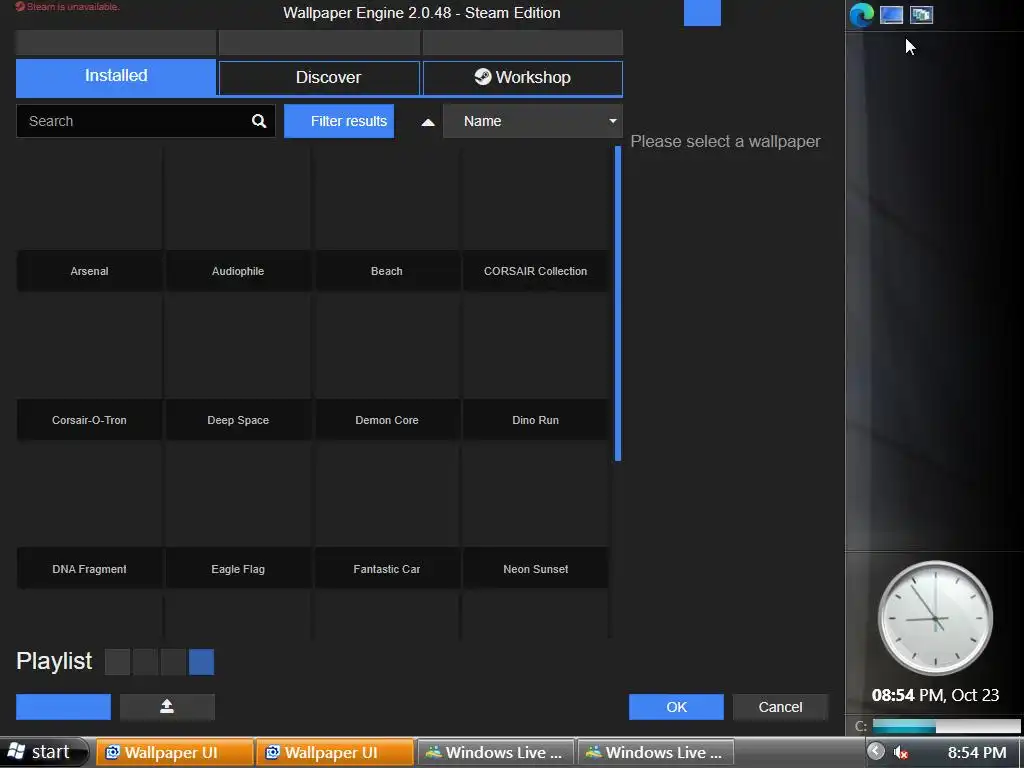Image resolution: width=1024 pixels, height=768 pixels.
Task: Click the 08:54 PM, Oct 23 date text
Action: pyautogui.click(x=935, y=695)
